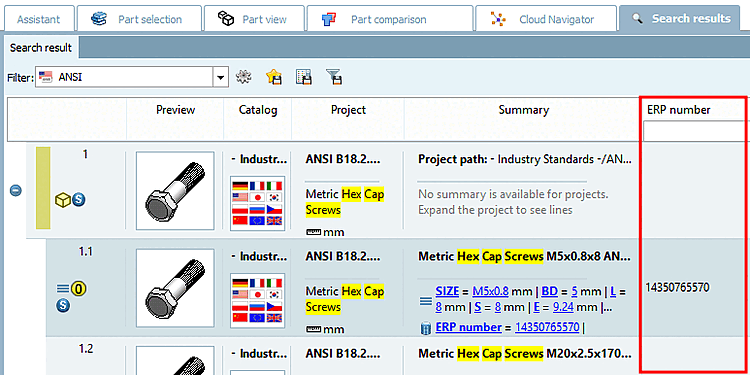
Task: Click the table save icon in filter toolbar
Action: [304, 77]
